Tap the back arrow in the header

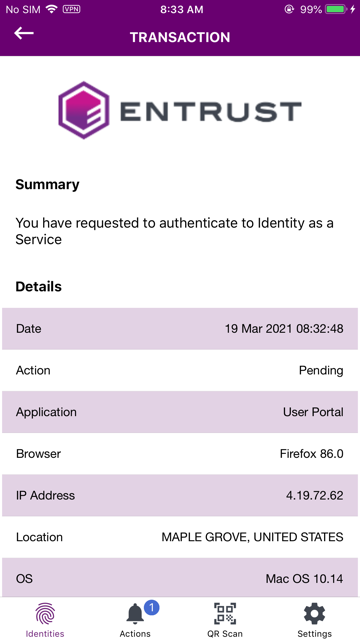tap(24, 33)
